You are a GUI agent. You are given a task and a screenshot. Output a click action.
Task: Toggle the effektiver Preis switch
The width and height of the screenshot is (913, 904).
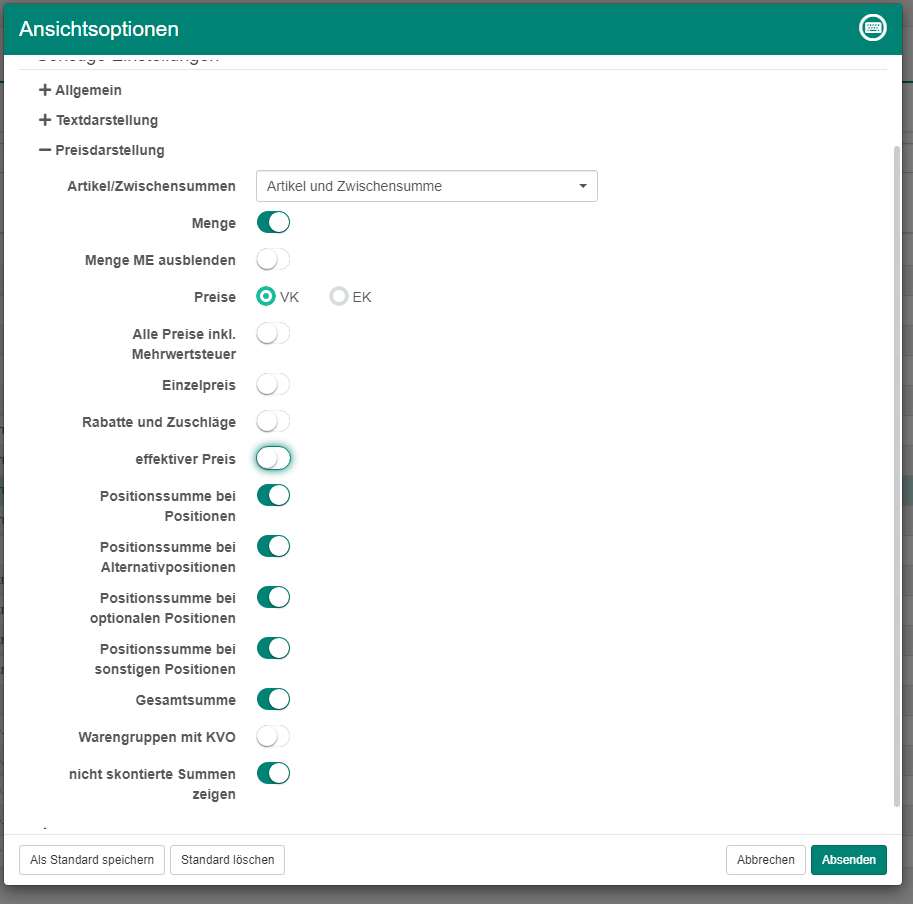pos(273,458)
